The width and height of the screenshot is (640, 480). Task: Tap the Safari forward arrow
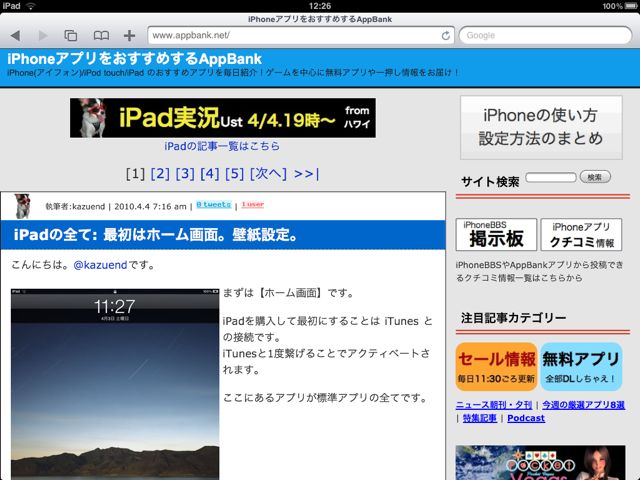click(x=42, y=36)
